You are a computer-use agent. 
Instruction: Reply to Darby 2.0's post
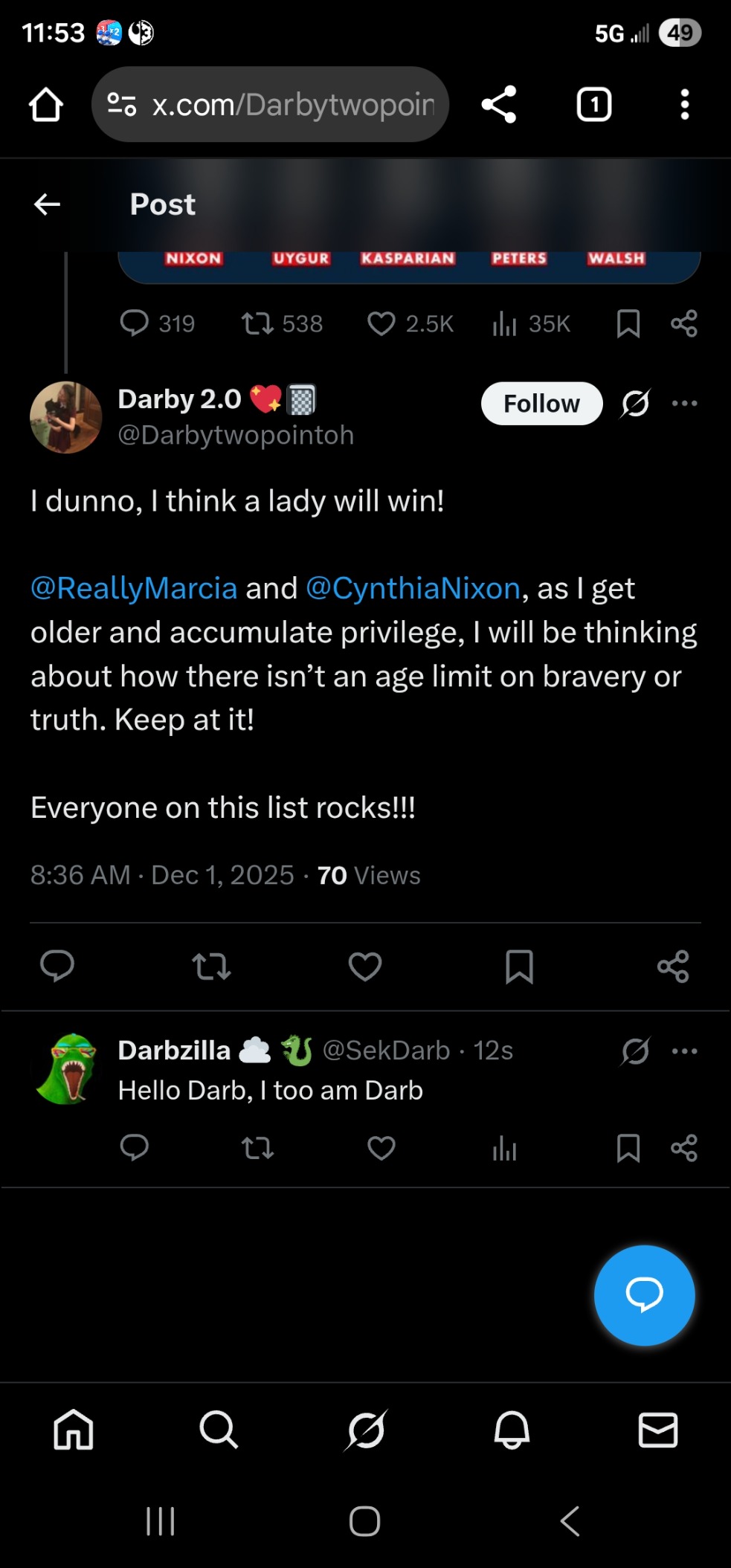(x=57, y=967)
